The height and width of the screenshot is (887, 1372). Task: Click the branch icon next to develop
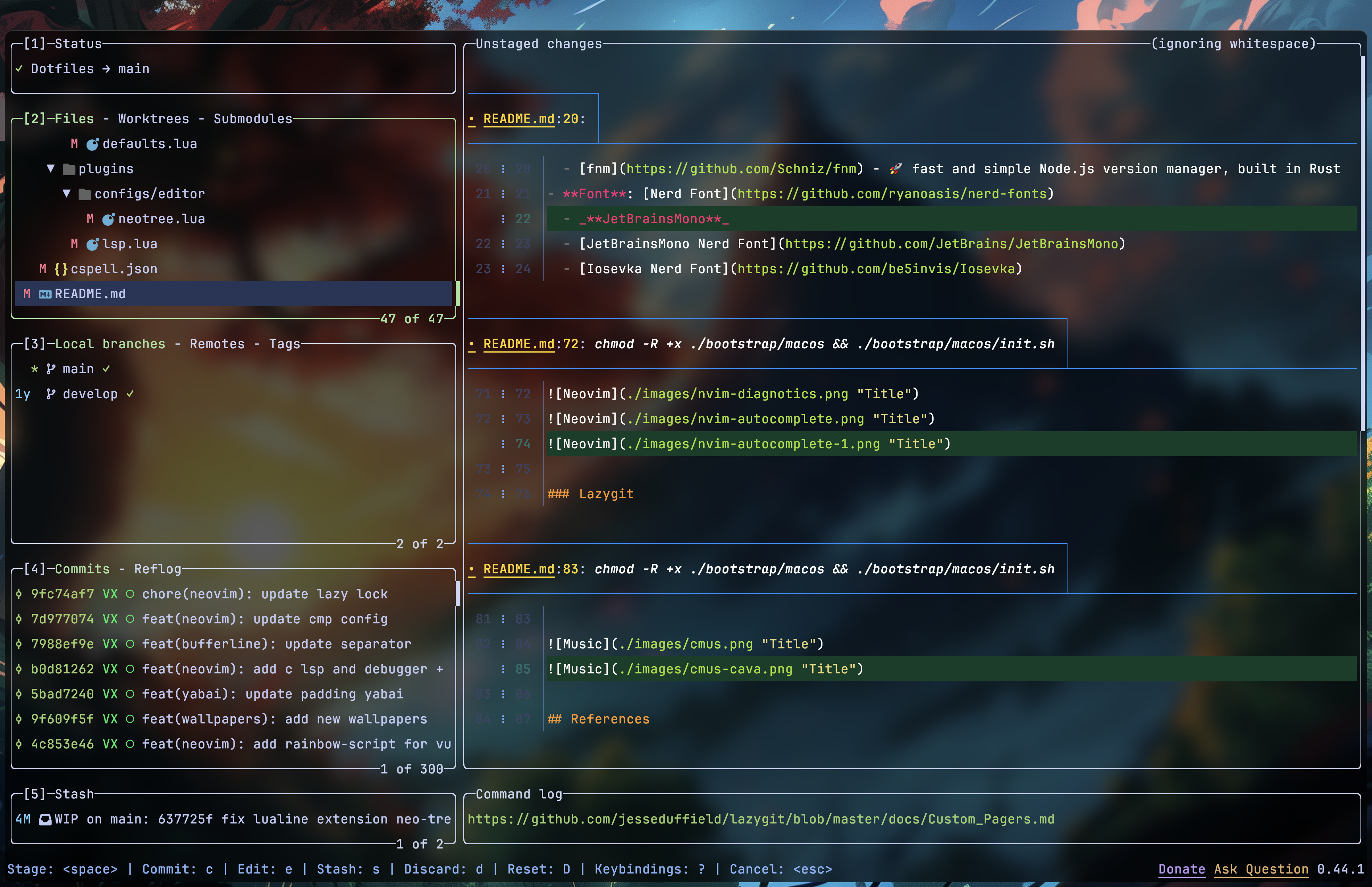[51, 394]
